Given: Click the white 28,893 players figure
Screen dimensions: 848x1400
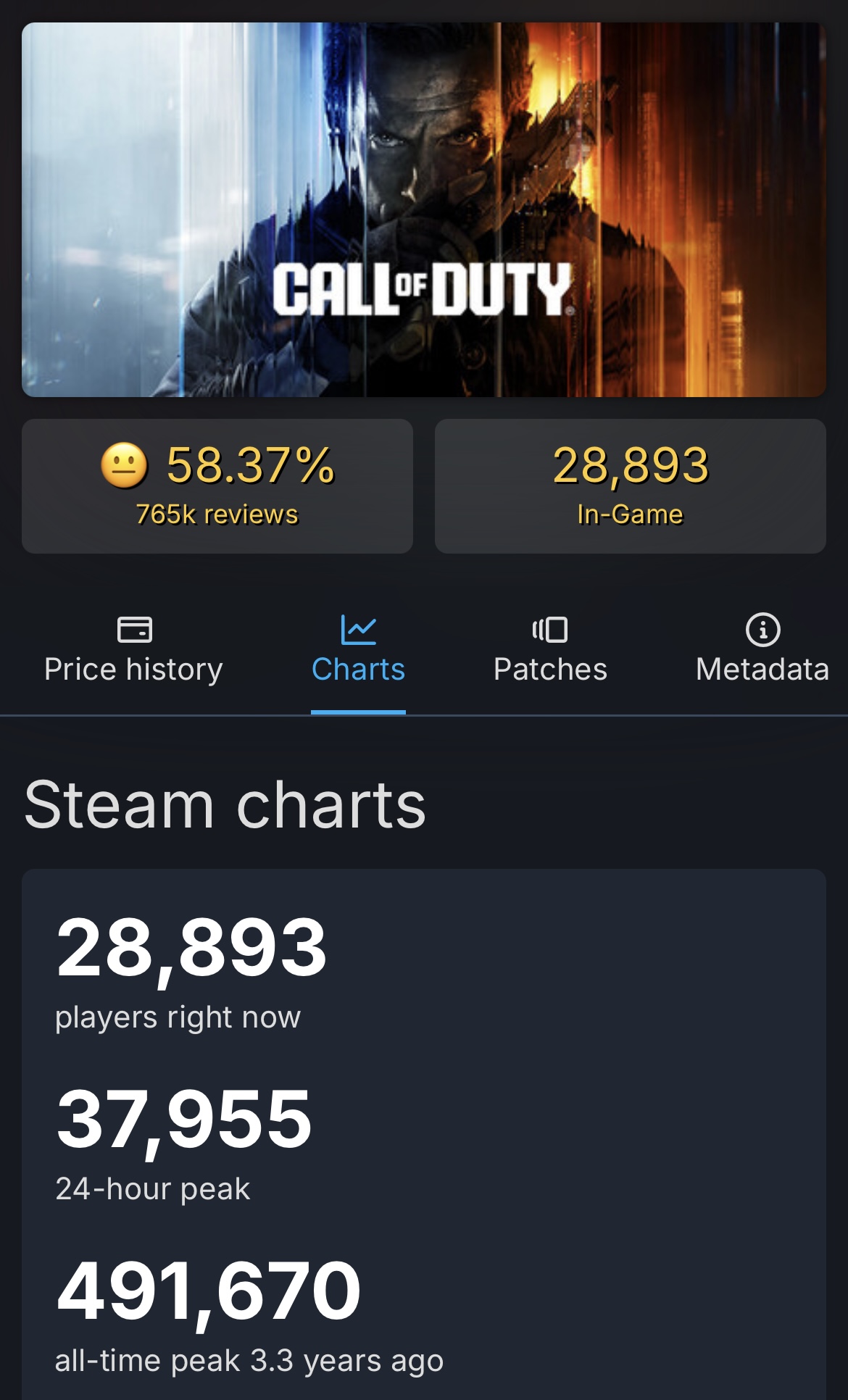Looking at the screenshot, I should [191, 948].
